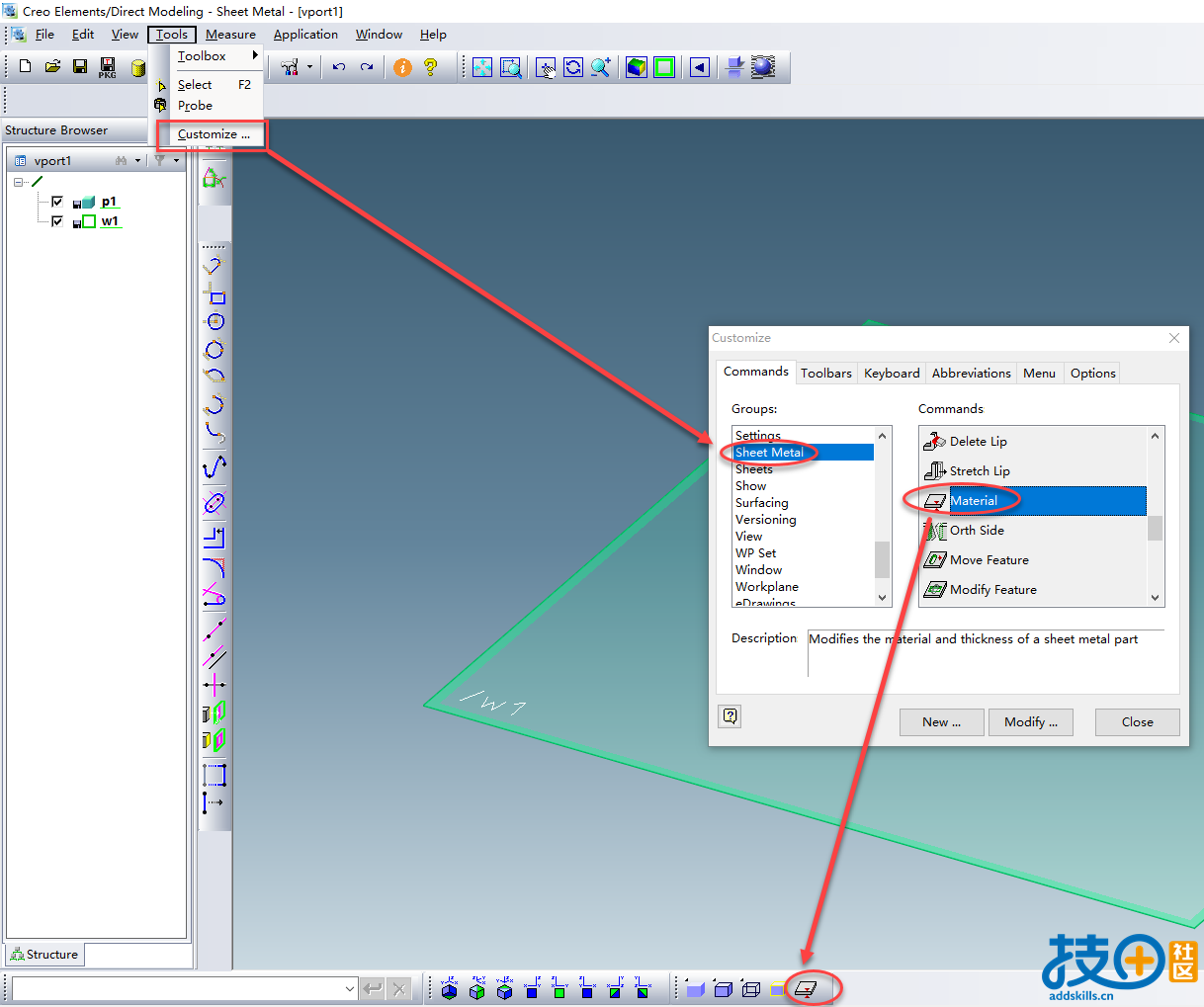
Task: Switch to the Toolbars tab
Action: pos(826,373)
